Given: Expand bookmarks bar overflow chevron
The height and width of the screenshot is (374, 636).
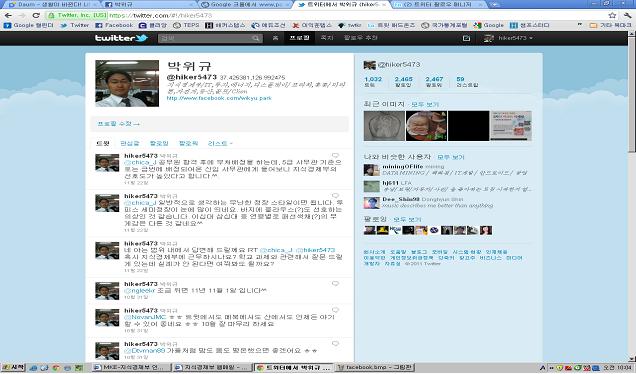Looking at the screenshot, I should [x=581, y=25].
